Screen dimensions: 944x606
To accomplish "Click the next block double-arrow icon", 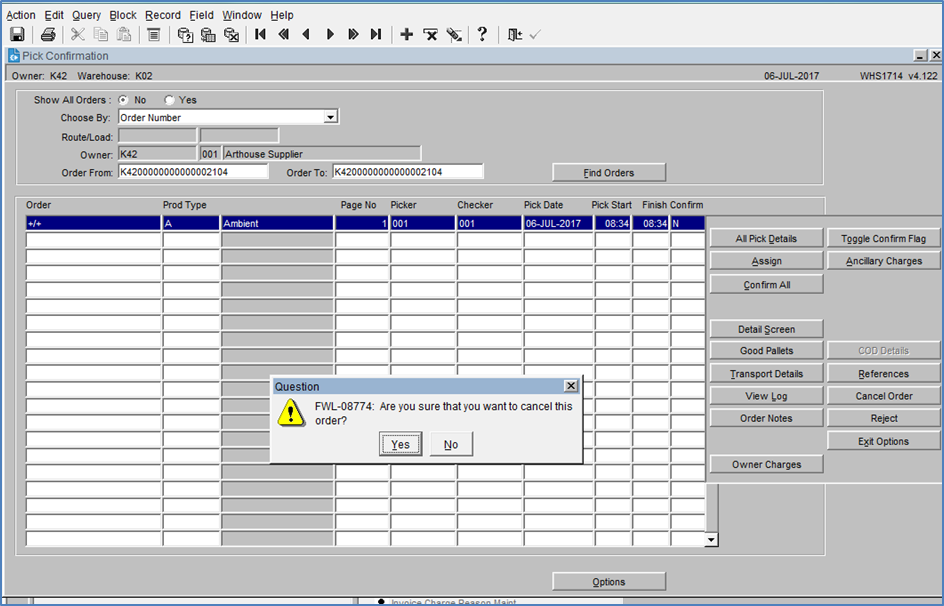I will click(x=353, y=34).
